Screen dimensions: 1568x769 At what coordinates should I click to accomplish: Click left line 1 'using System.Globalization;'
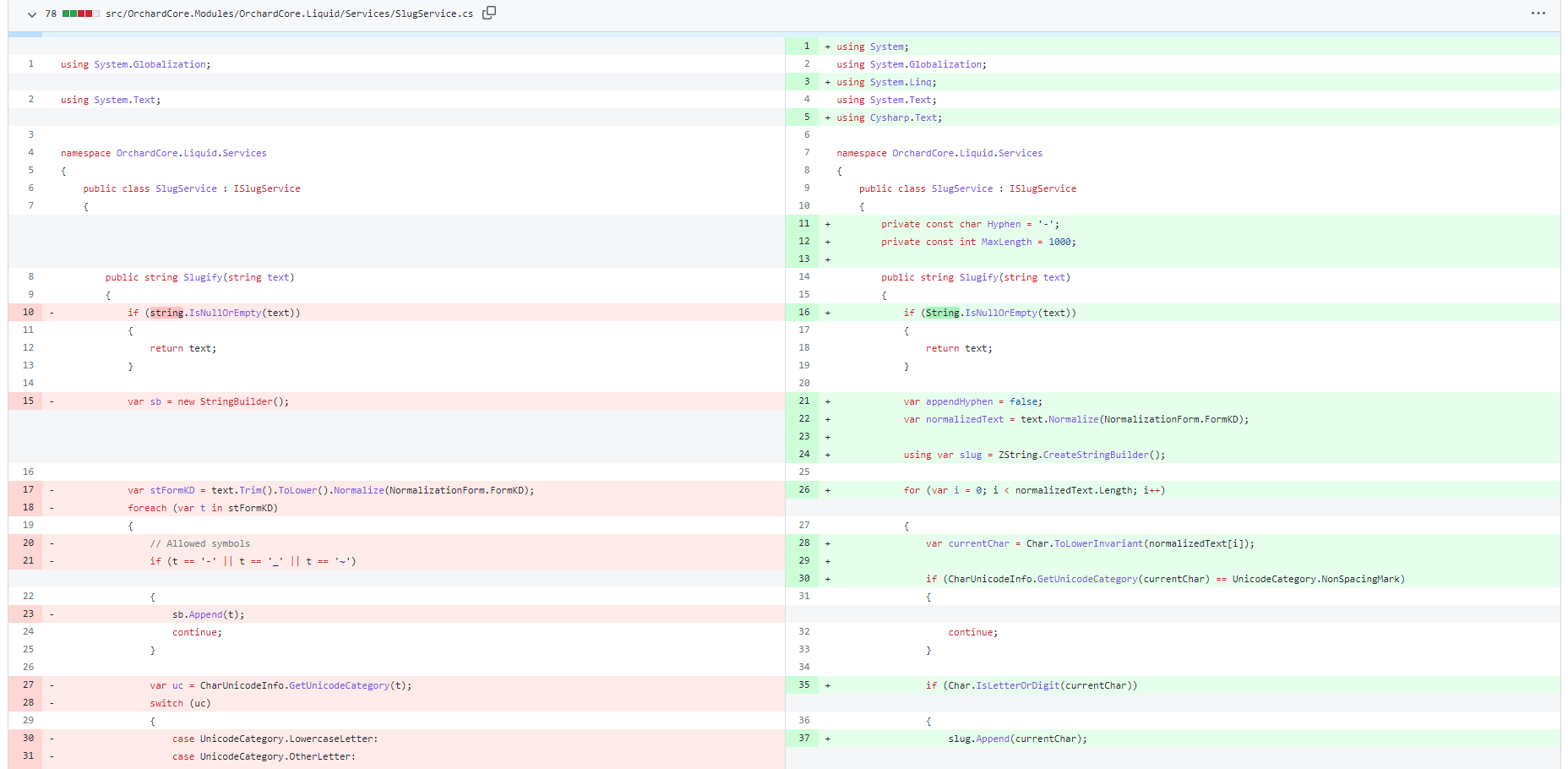[x=135, y=64]
